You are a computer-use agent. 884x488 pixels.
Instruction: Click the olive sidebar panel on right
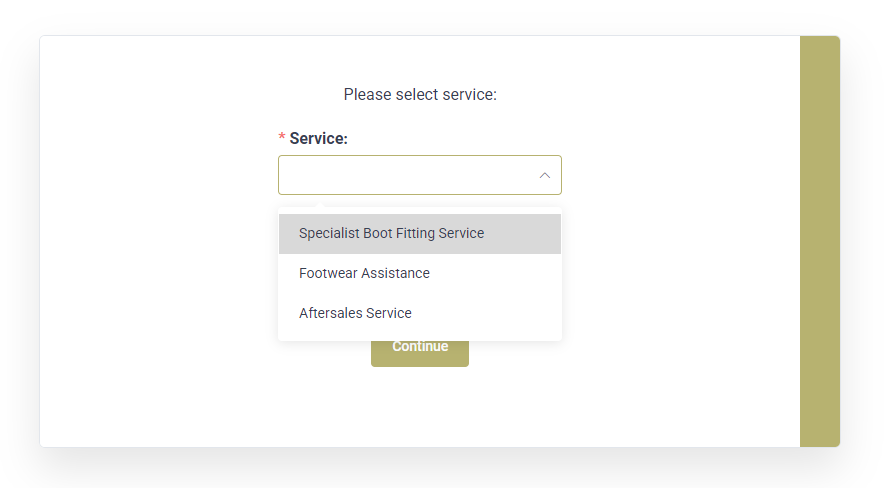point(820,241)
